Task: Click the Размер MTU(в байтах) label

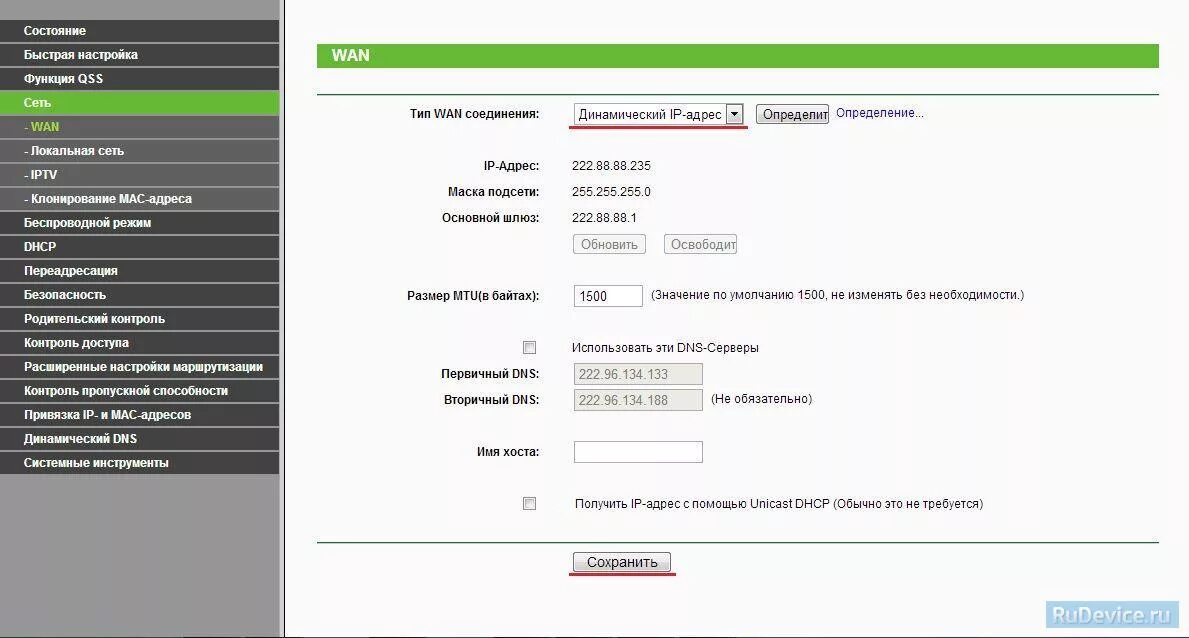Action: (473, 296)
